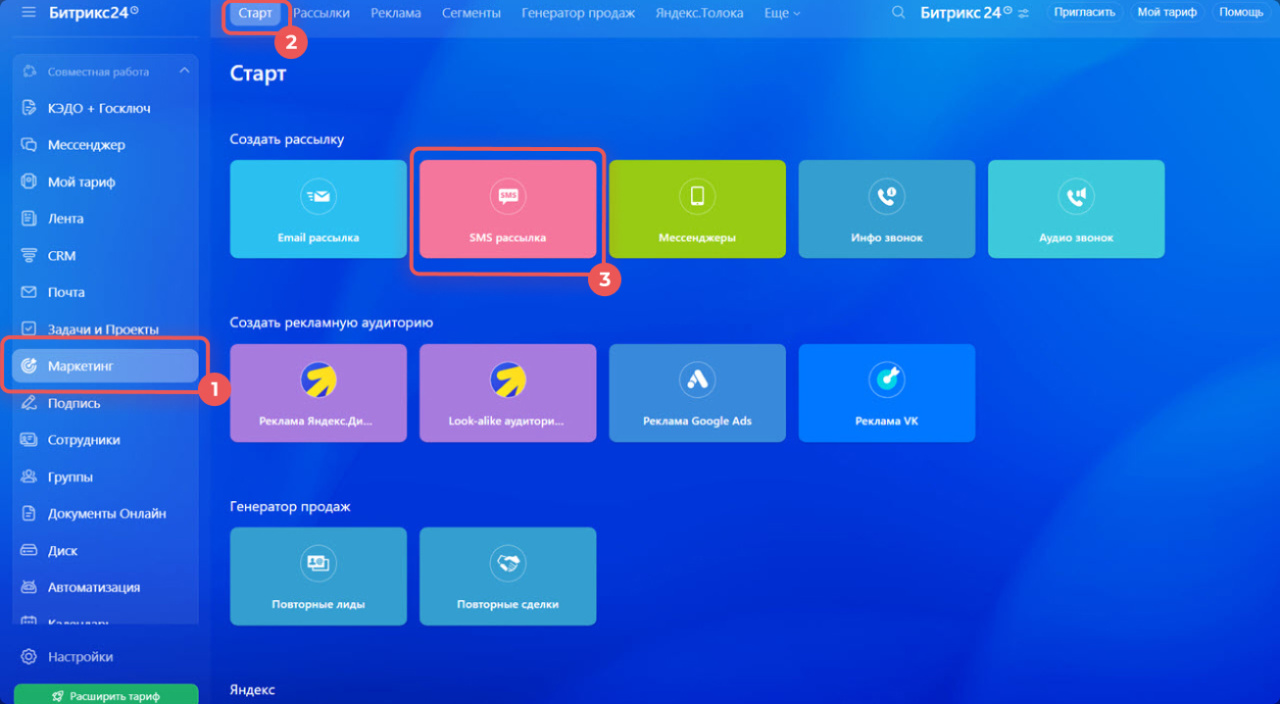Click the Битрикс24 logo beside the hamburger menu
Screen dimensions: 1280x704
94,13
